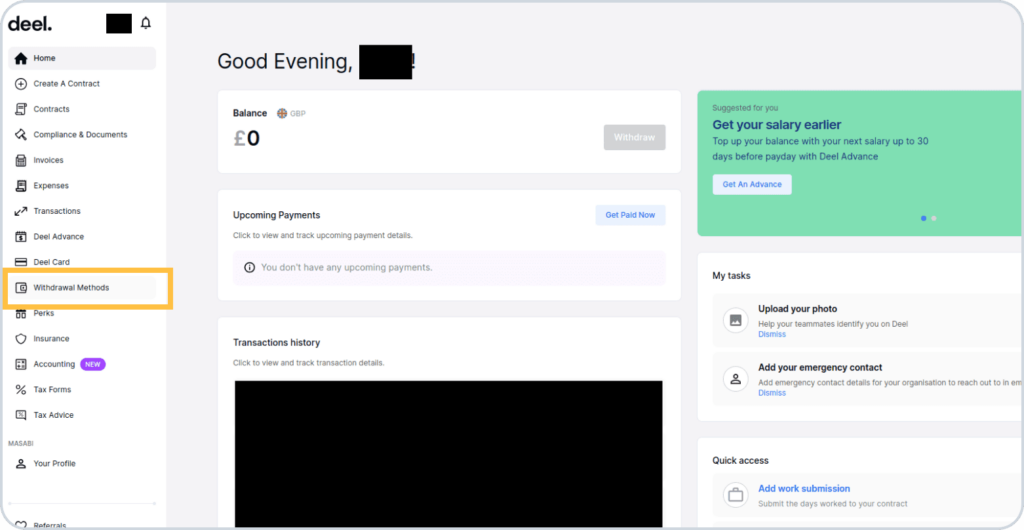Click the Get your salary earlier heading
Viewport: 1024px width, 530px height.
(x=776, y=125)
